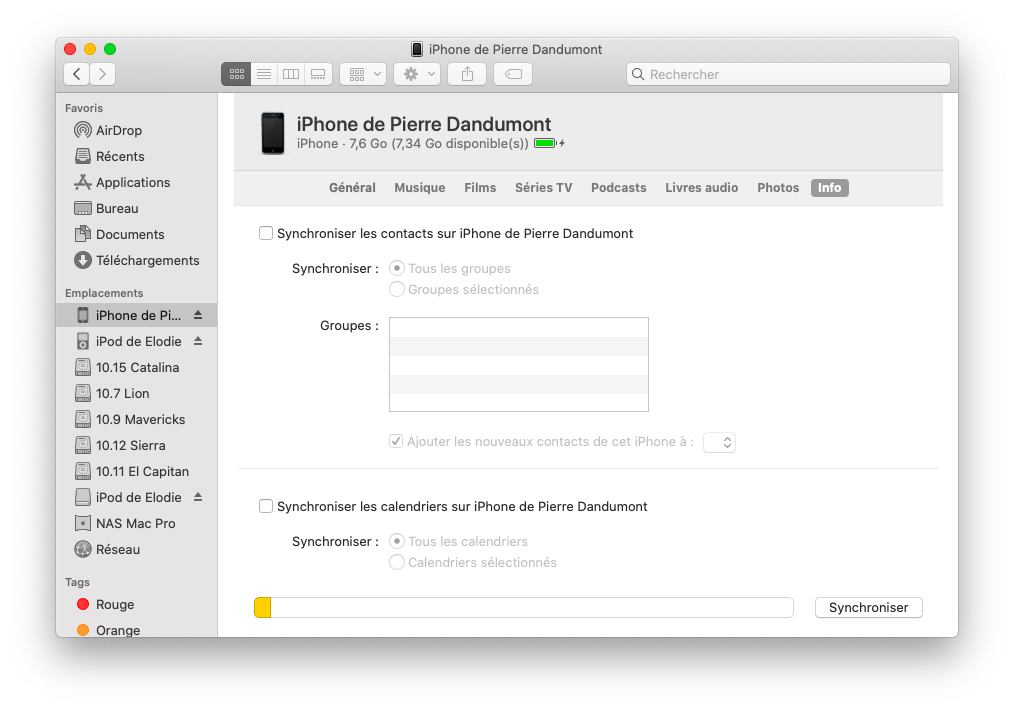Open the 10.12 Sierra volume
This screenshot has height=711, width=1014.
pos(136,445)
